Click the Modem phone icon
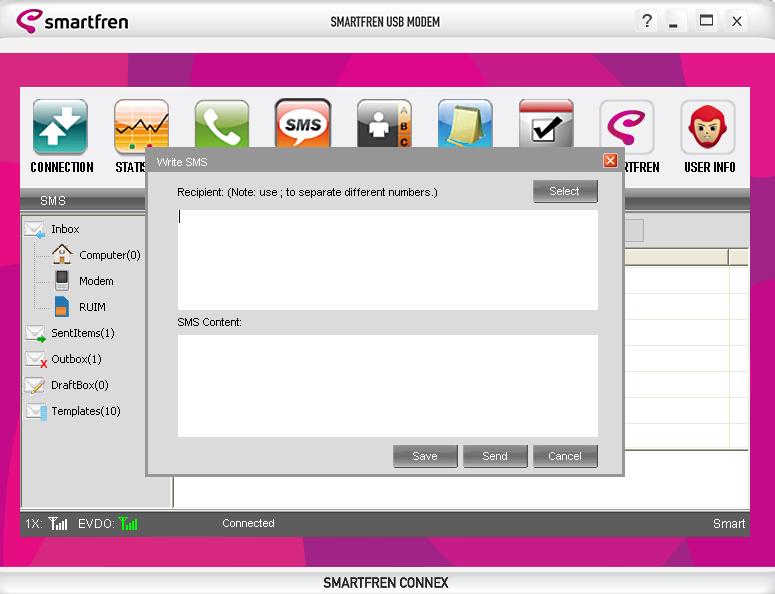 point(62,280)
